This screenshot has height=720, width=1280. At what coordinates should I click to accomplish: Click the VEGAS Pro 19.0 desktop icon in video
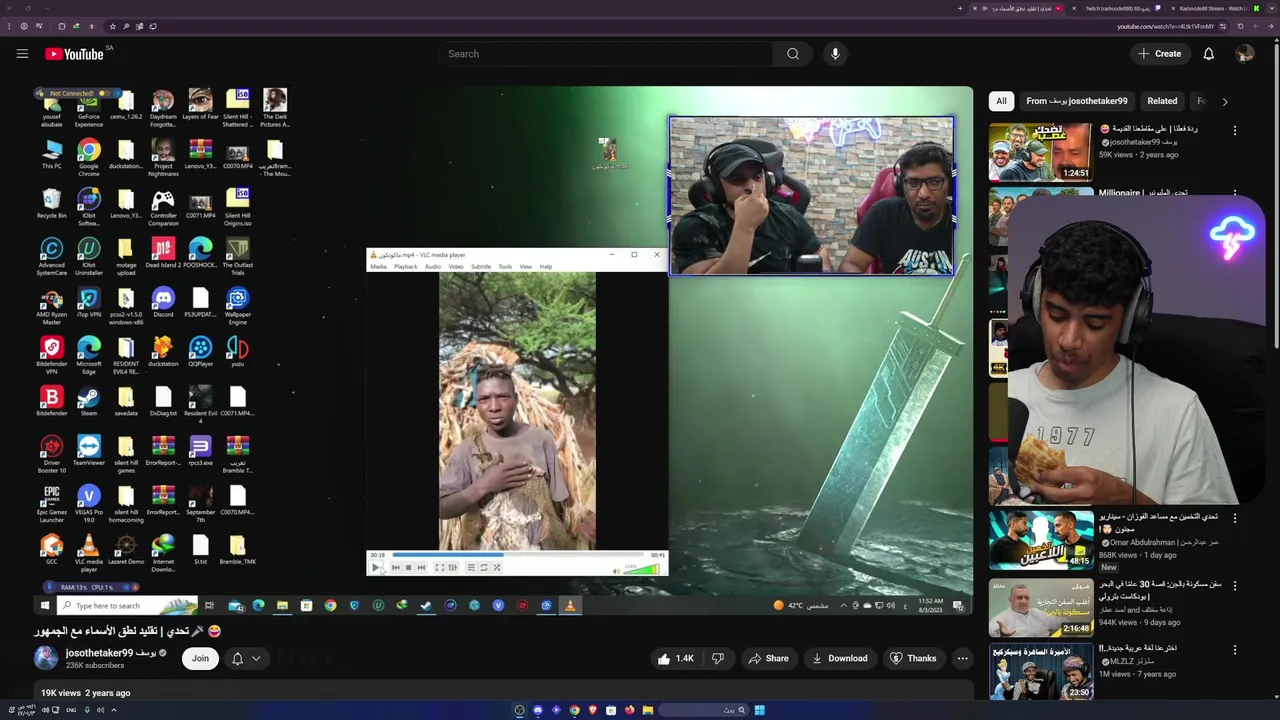(x=89, y=496)
